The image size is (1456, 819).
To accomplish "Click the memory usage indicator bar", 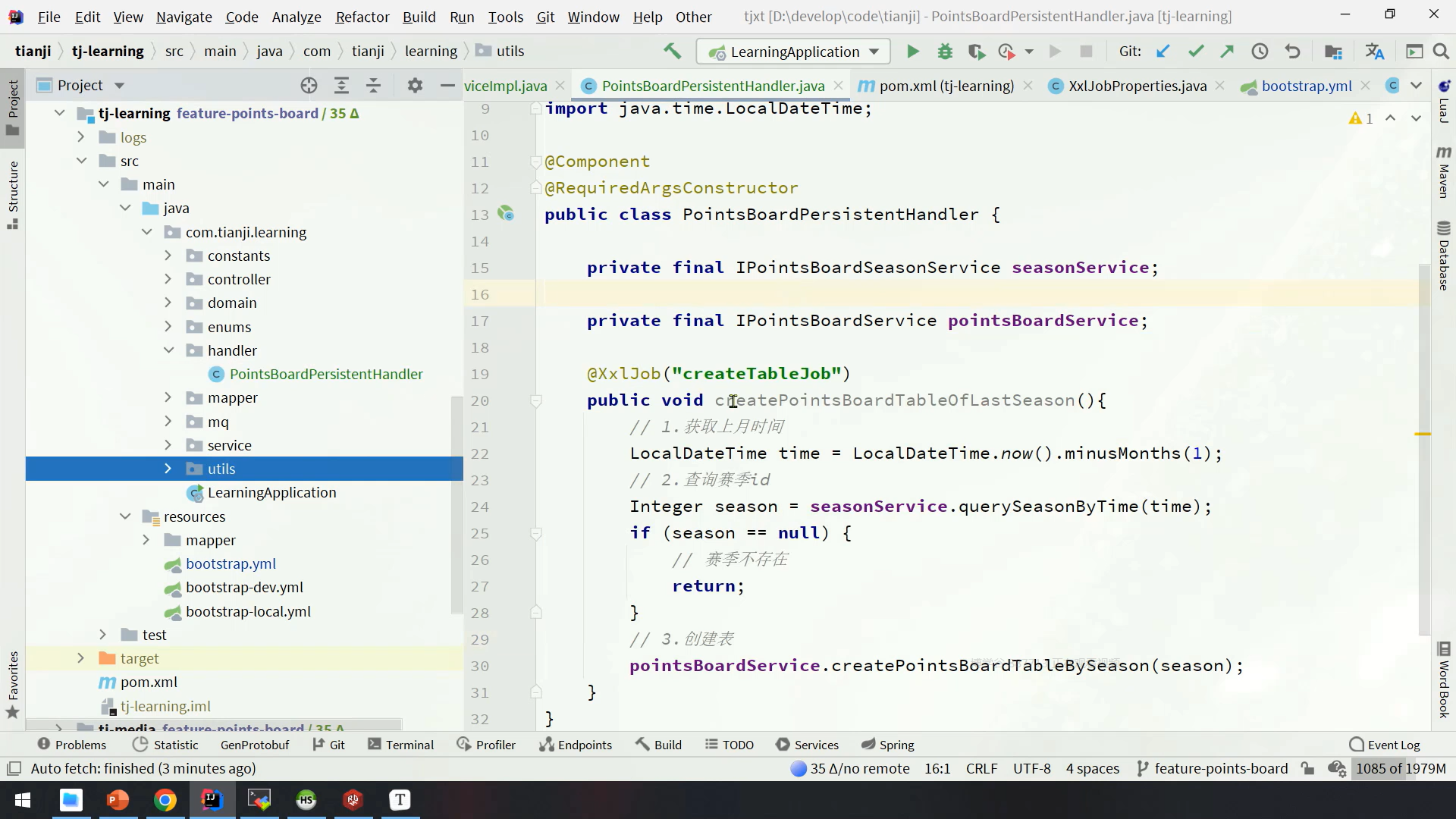I will 1400,768.
